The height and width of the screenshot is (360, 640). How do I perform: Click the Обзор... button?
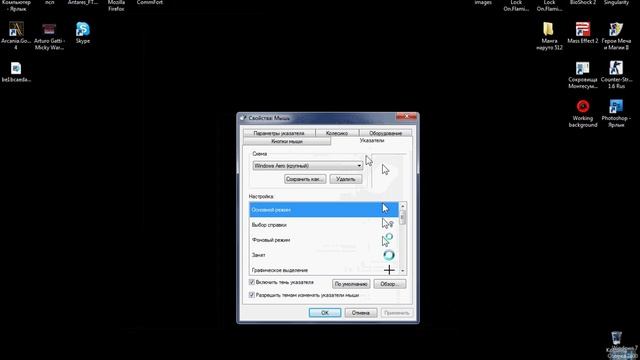coord(390,284)
